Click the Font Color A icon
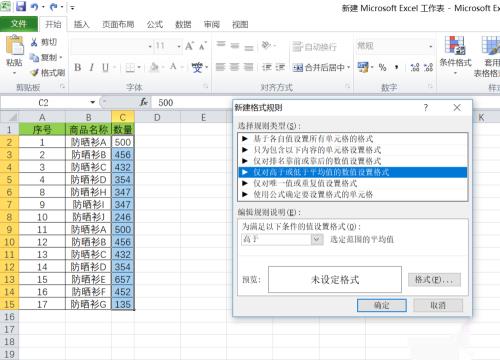Screen dimensions: 500x360 click(x=173, y=67)
